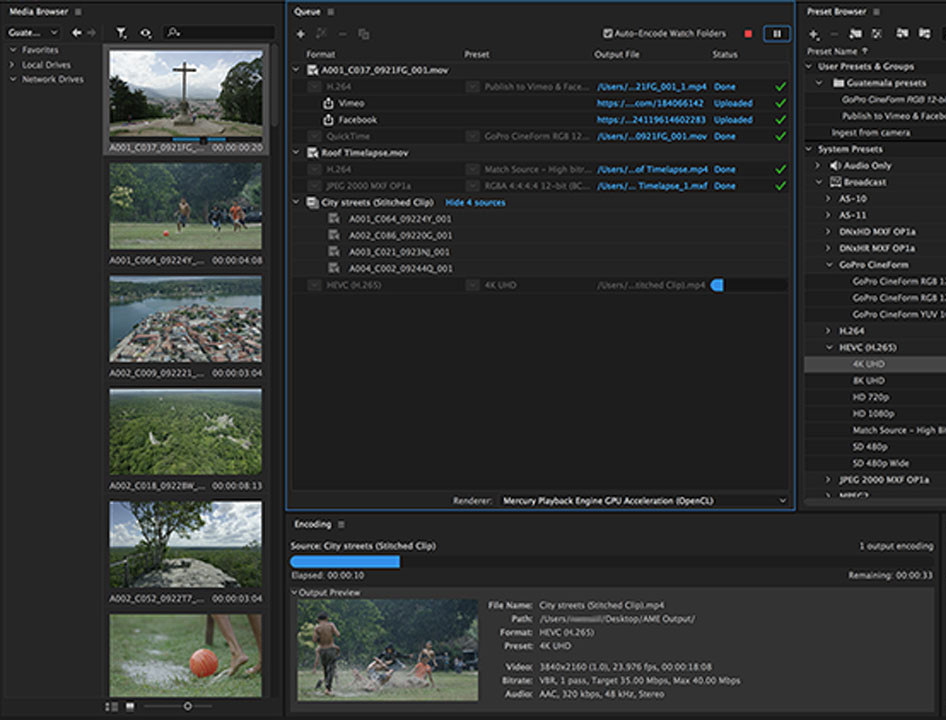Expand Local Drives in Media Browser
Viewport: 946px width, 720px height.
click(x=12, y=64)
